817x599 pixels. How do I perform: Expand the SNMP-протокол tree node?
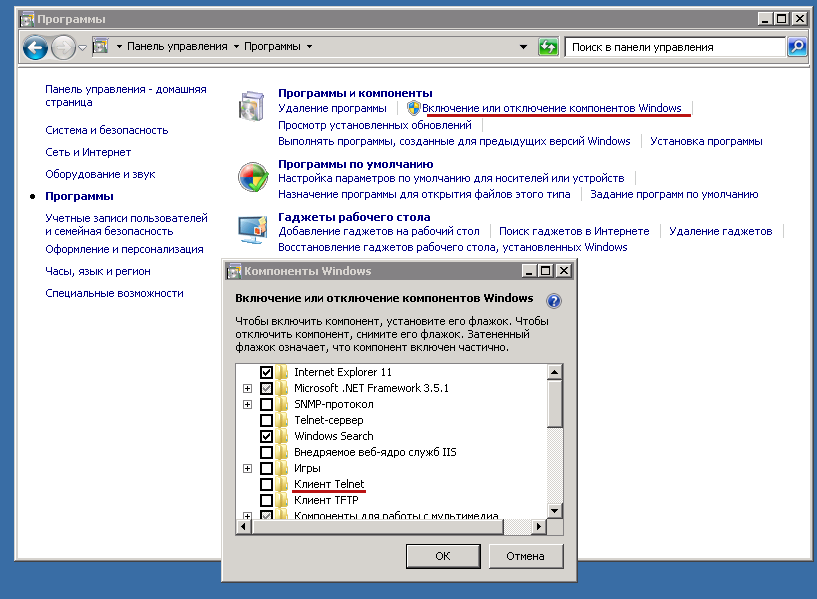[247, 404]
